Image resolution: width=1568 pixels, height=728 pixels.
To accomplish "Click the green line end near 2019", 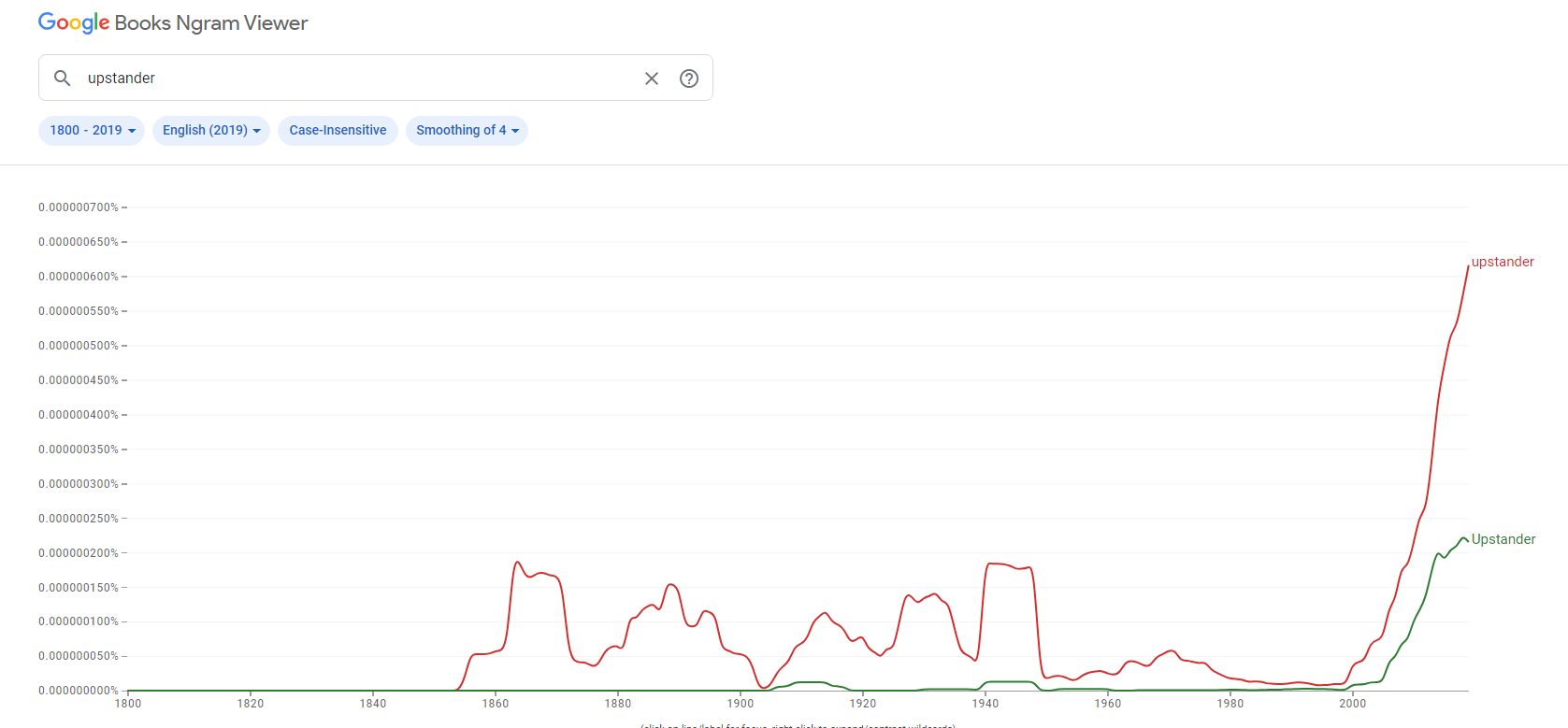I will (x=1466, y=540).
